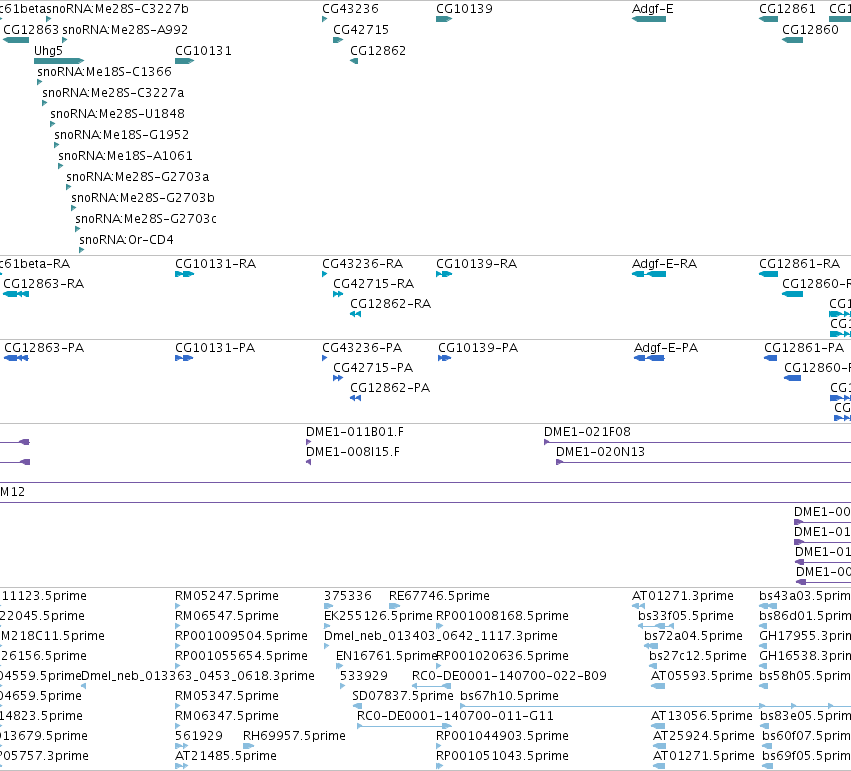Select snoRNA:Me28S-G2703c label
The image size is (851, 771).
145,219
